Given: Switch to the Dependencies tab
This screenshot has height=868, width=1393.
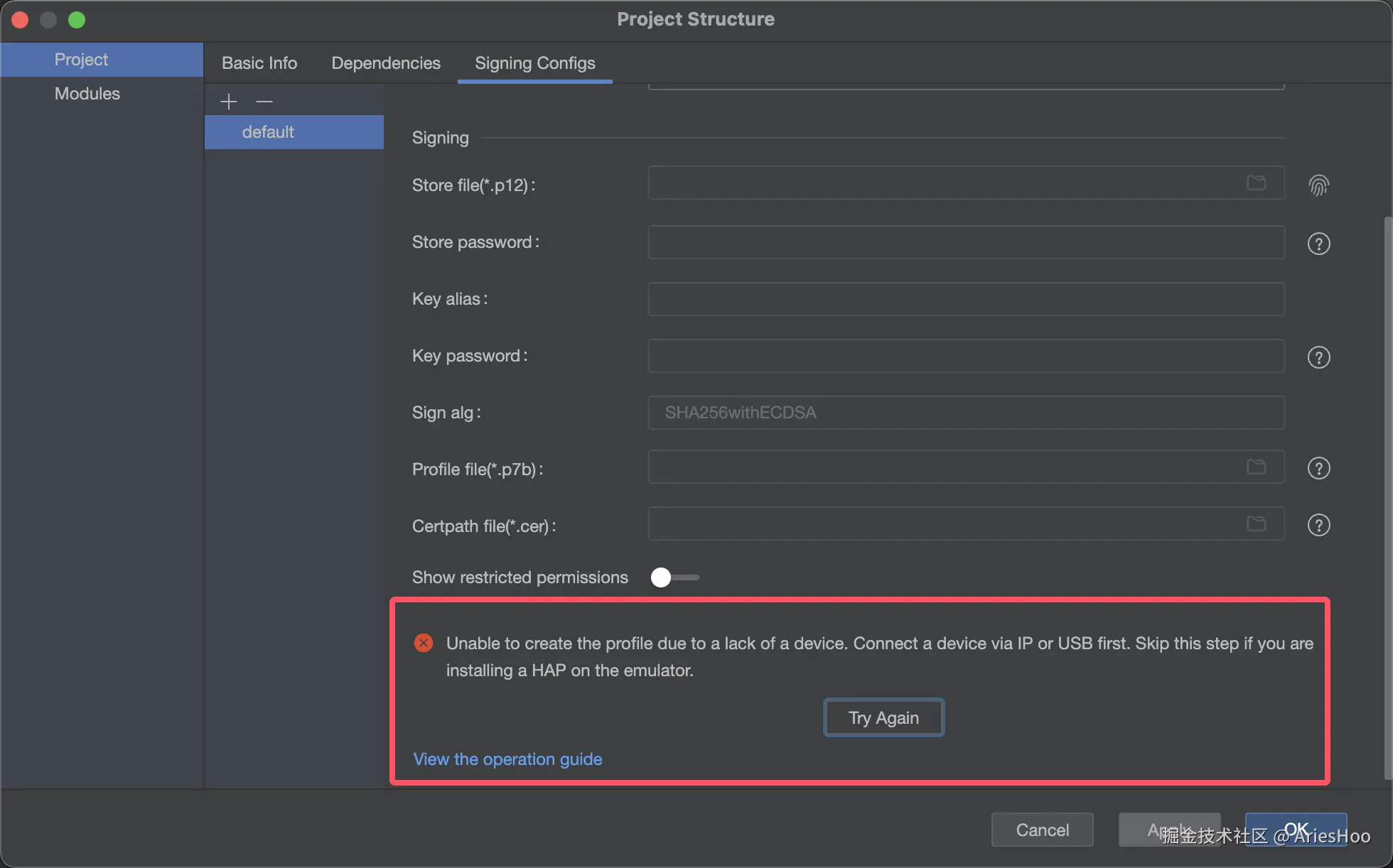Looking at the screenshot, I should (x=386, y=63).
